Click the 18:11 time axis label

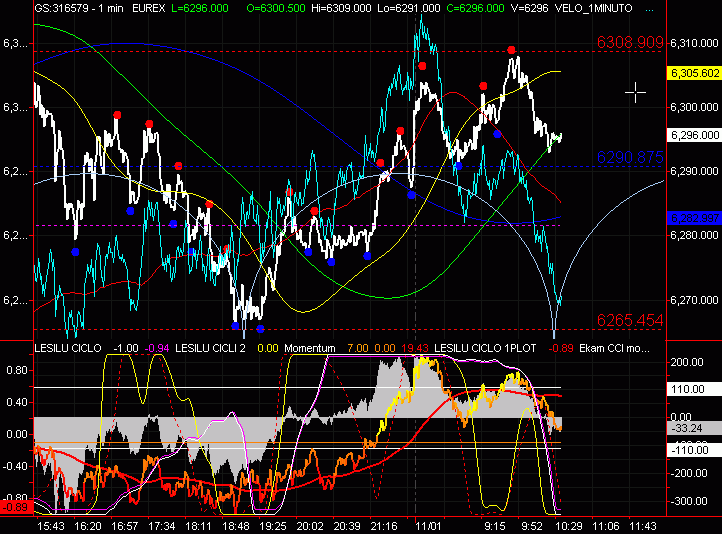198,526
